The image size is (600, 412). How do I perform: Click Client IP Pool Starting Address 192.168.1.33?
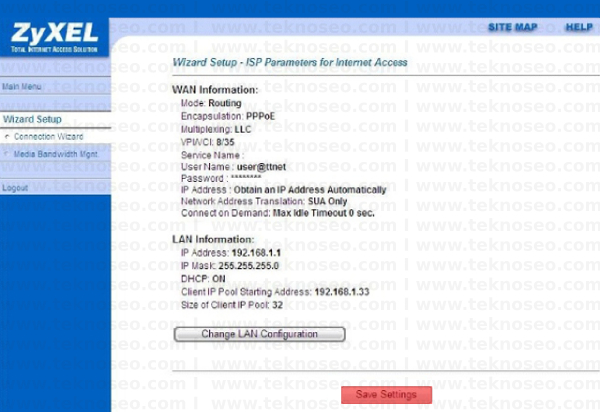tap(275, 292)
